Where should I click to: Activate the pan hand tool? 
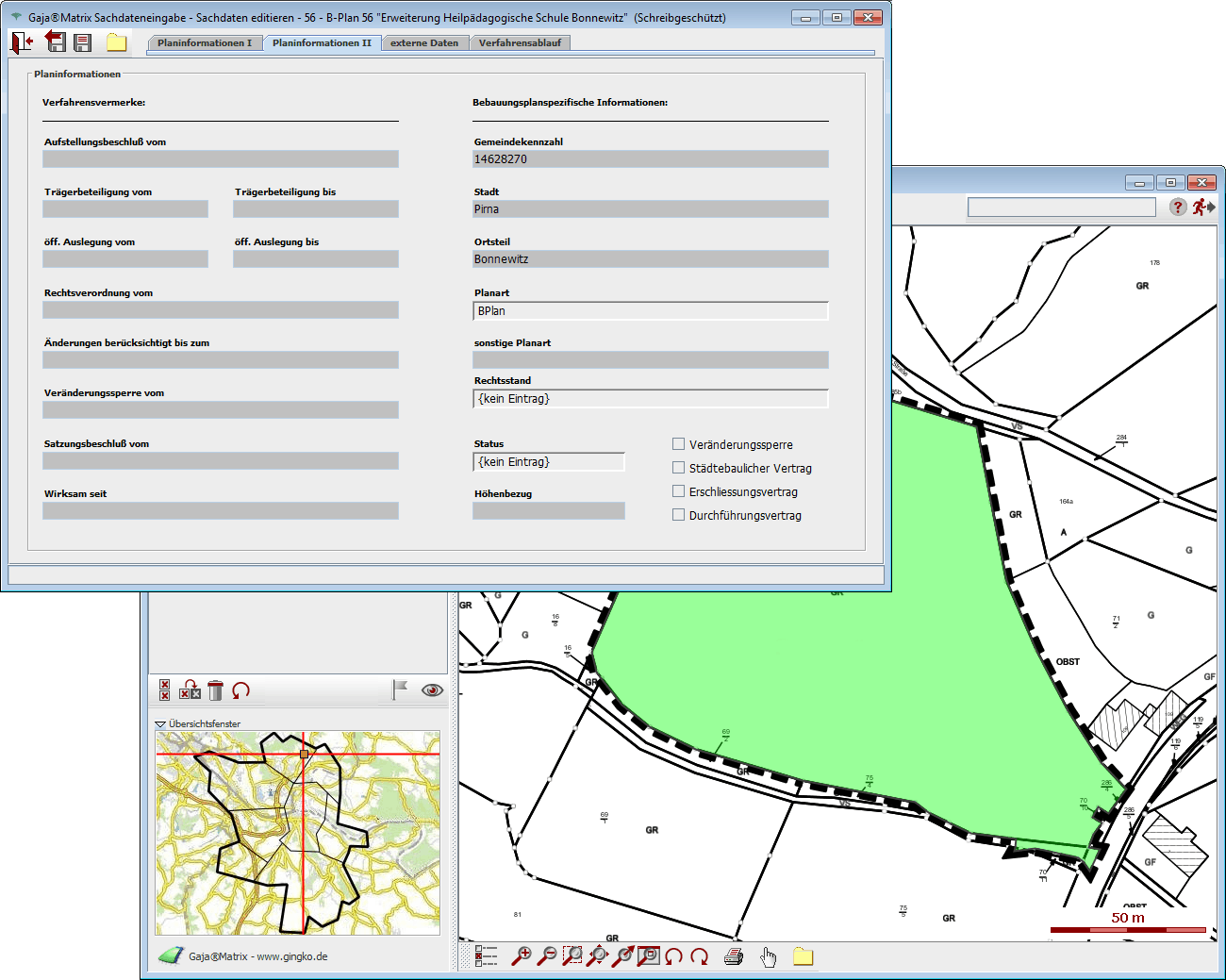coord(769,957)
